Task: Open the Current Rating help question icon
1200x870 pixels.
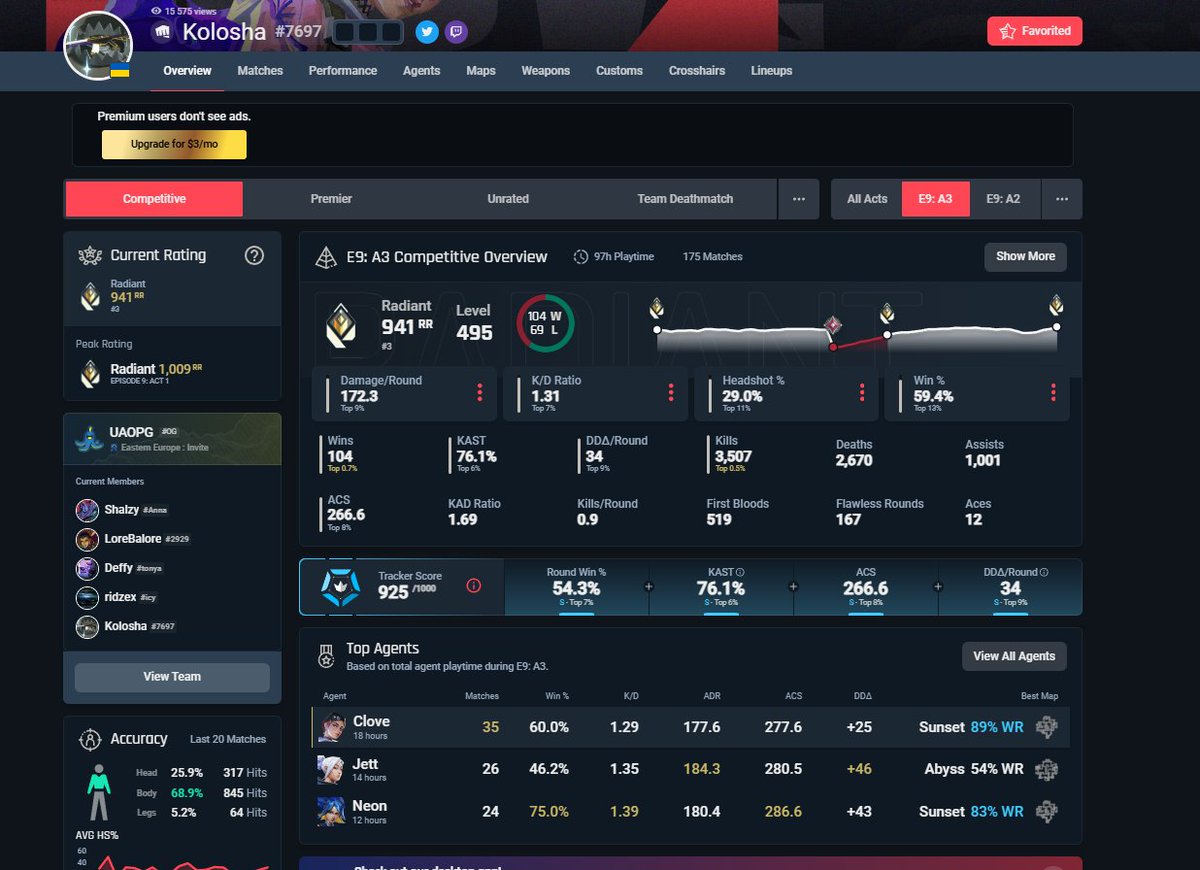Action: coord(254,255)
